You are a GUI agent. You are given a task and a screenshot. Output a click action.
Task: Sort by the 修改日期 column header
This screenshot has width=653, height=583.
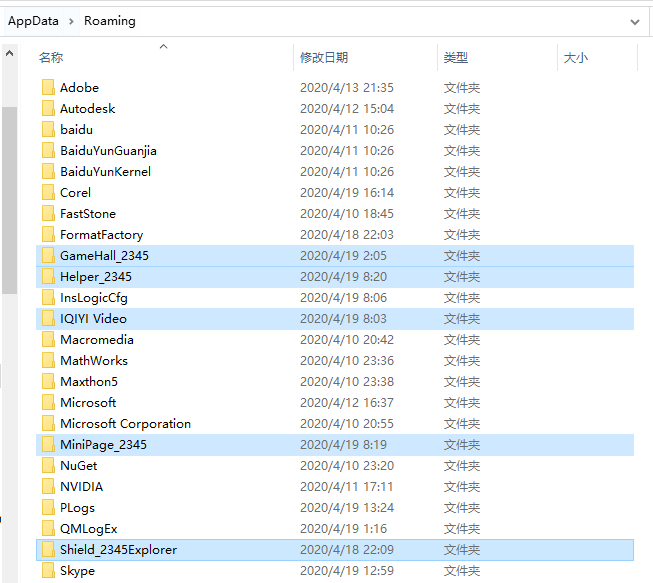324,58
